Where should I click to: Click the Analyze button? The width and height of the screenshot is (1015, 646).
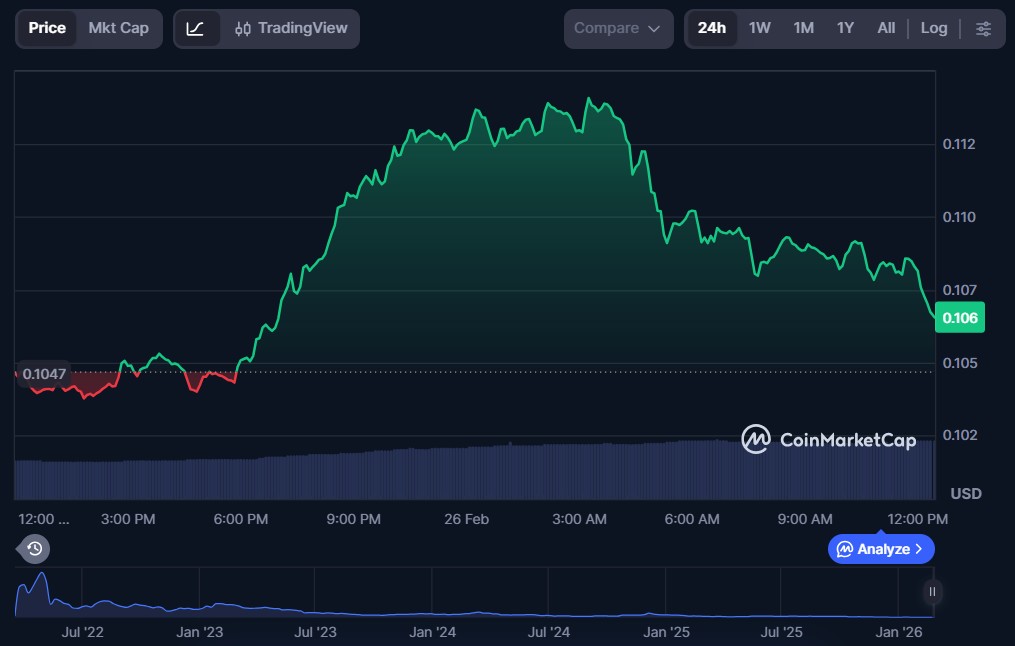881,549
